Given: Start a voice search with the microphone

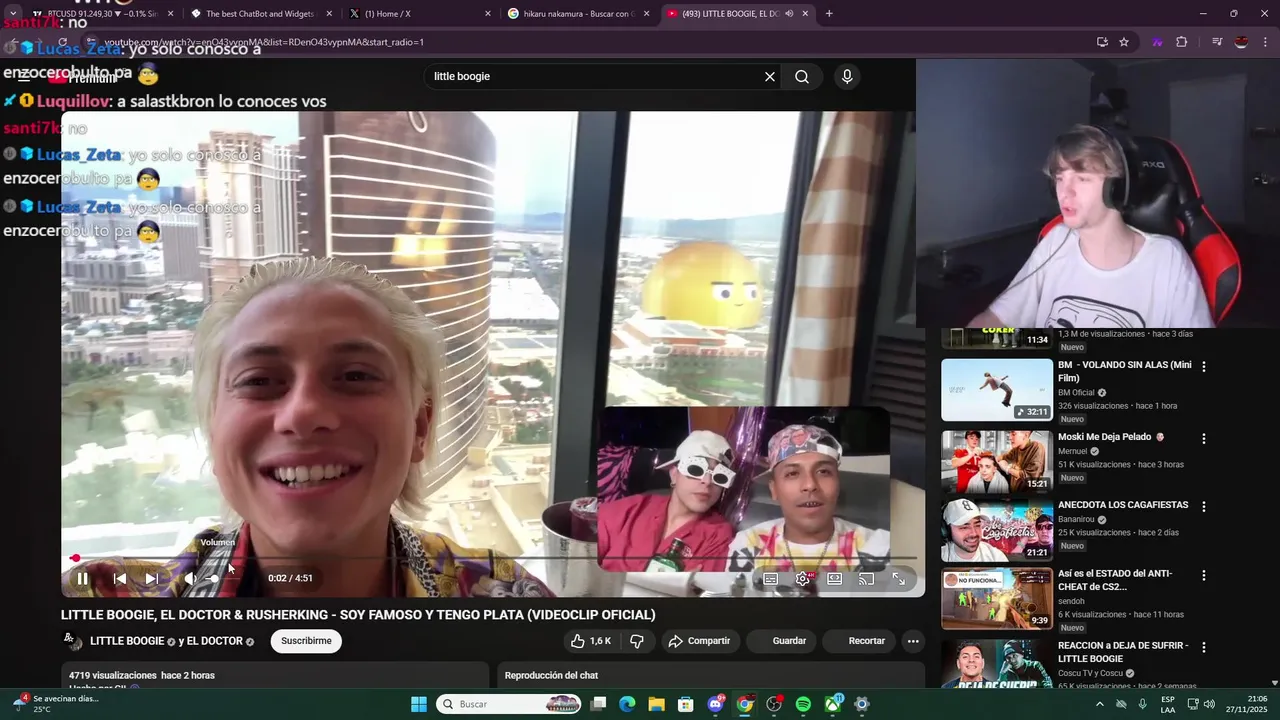Looking at the screenshot, I should [847, 76].
